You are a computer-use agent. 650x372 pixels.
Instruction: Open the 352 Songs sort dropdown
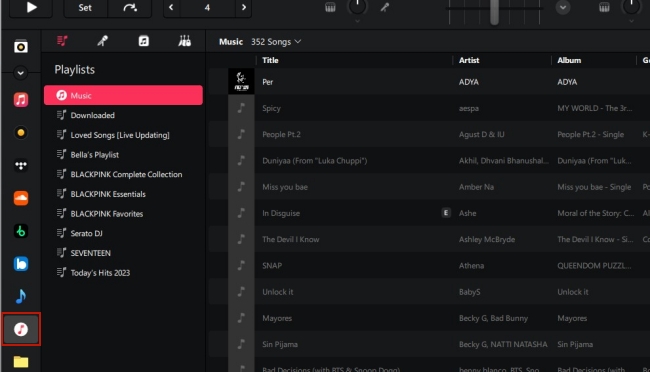[x=276, y=41]
